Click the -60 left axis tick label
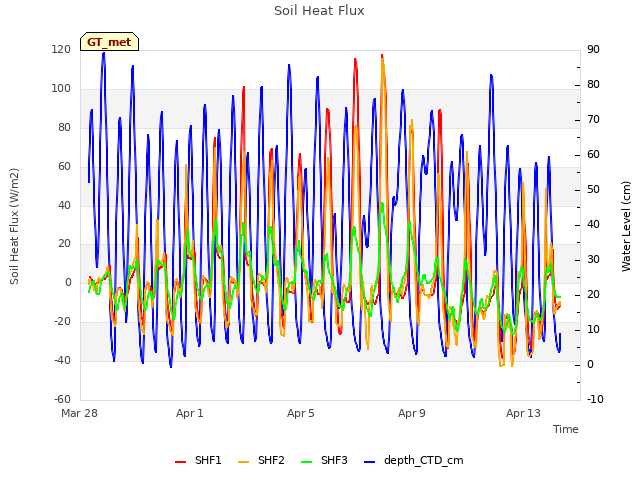 [62, 399]
